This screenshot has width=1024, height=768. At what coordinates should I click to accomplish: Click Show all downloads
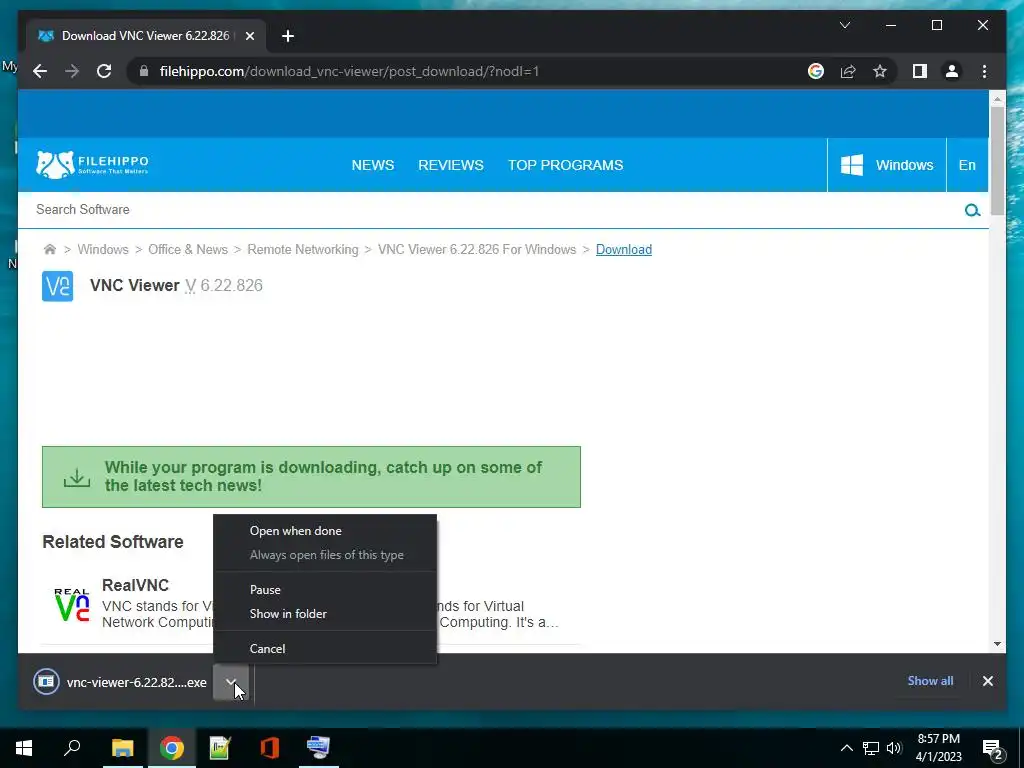pyautogui.click(x=930, y=681)
